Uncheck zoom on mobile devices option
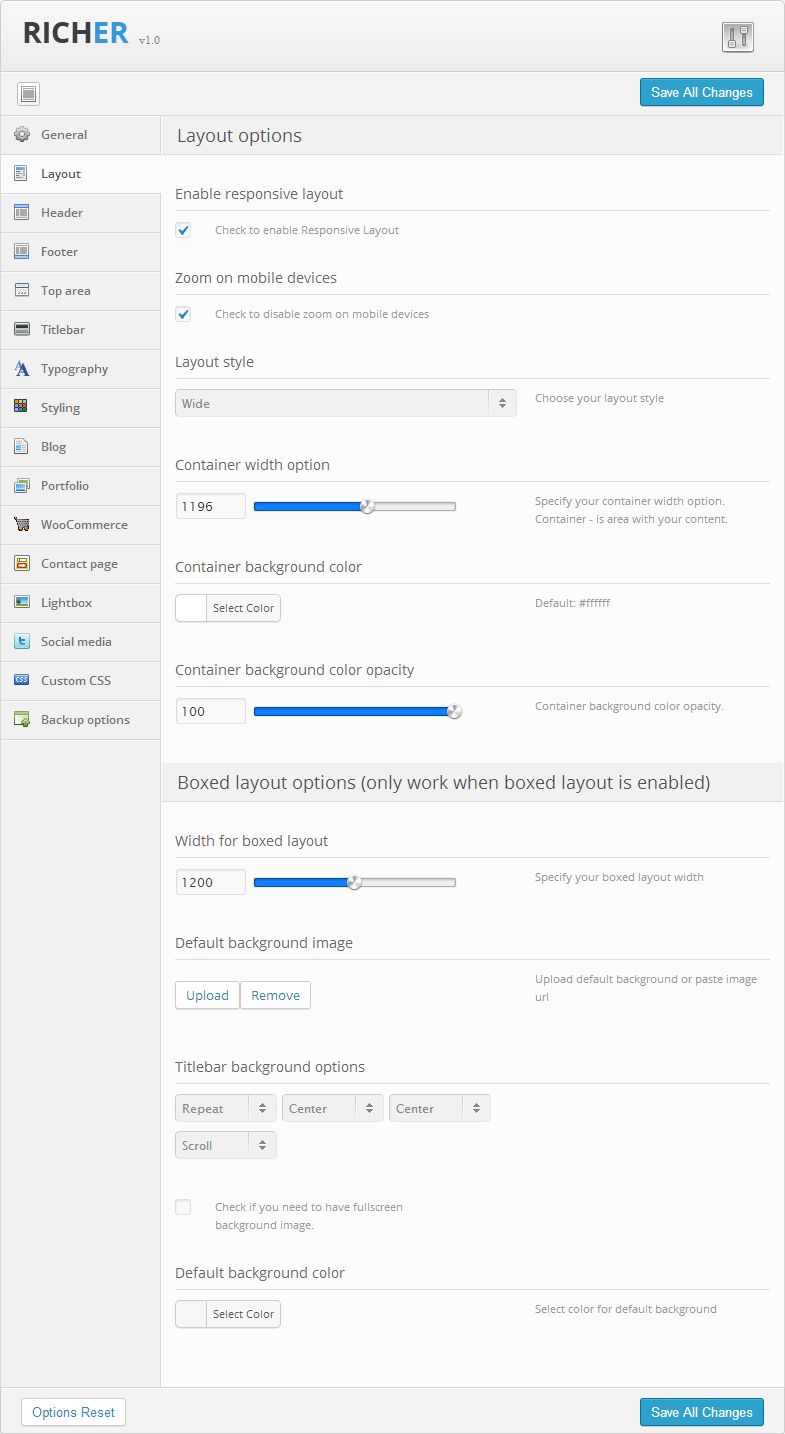 pos(183,314)
